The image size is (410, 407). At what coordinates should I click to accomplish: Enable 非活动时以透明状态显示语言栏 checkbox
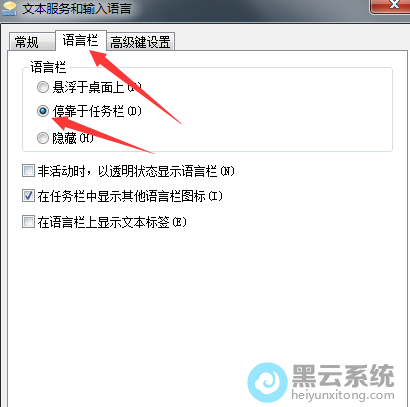click(x=28, y=171)
